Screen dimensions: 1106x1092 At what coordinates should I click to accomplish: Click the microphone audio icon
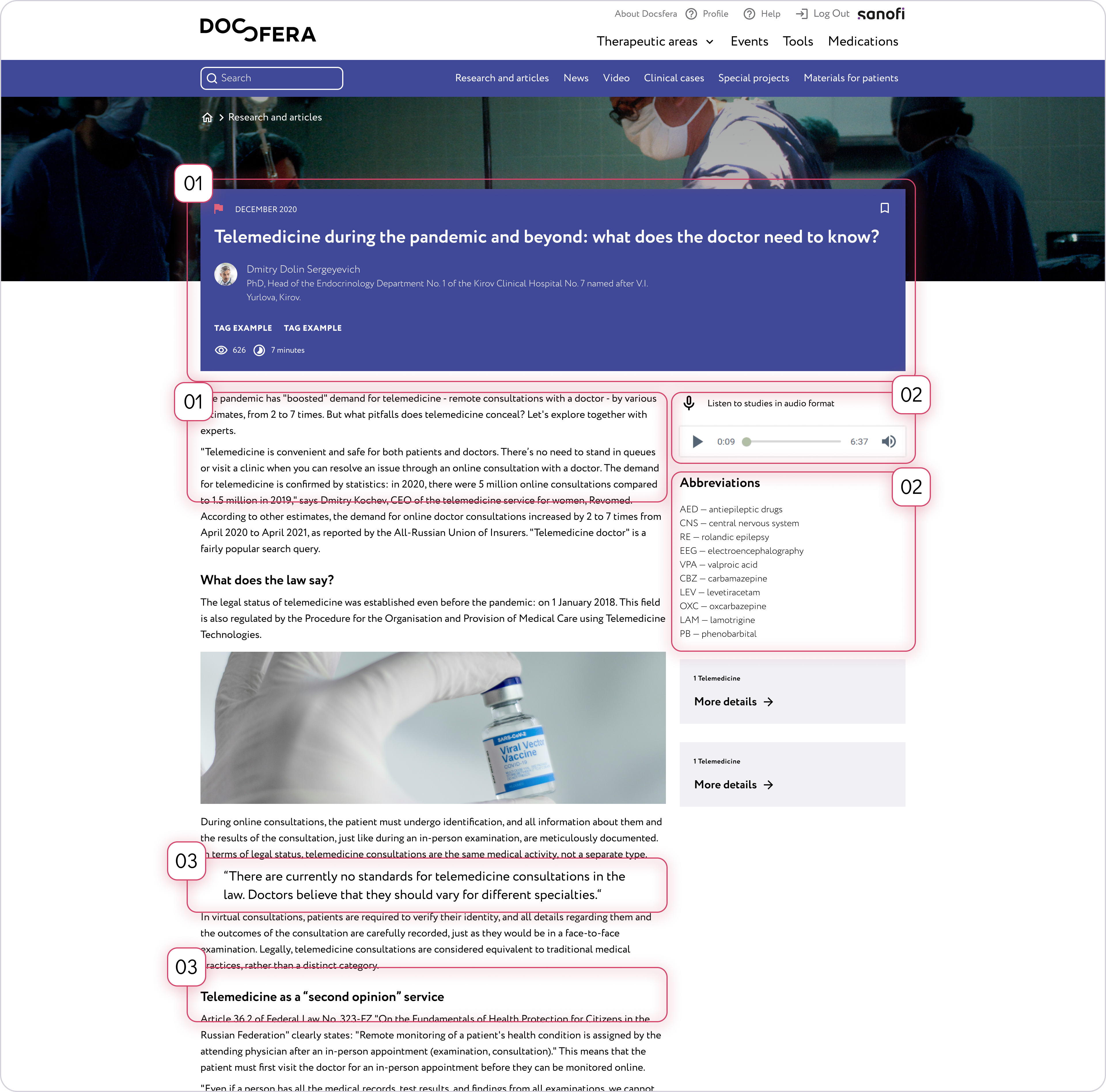pyautogui.click(x=689, y=403)
